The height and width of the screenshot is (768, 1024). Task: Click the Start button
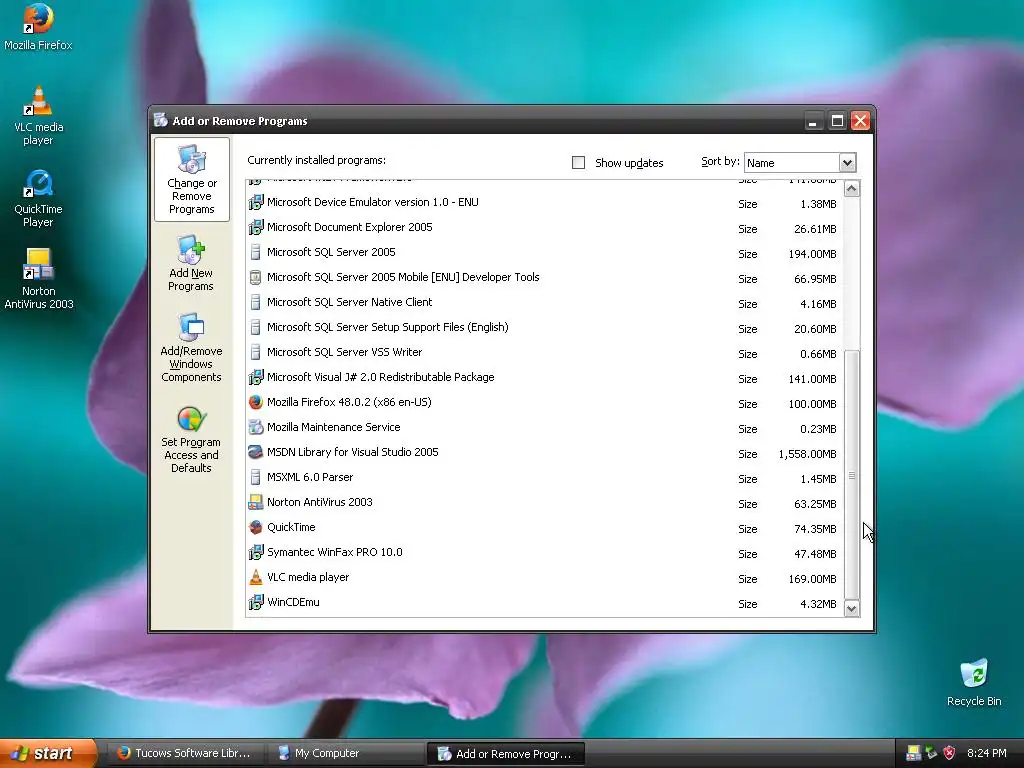click(46, 753)
